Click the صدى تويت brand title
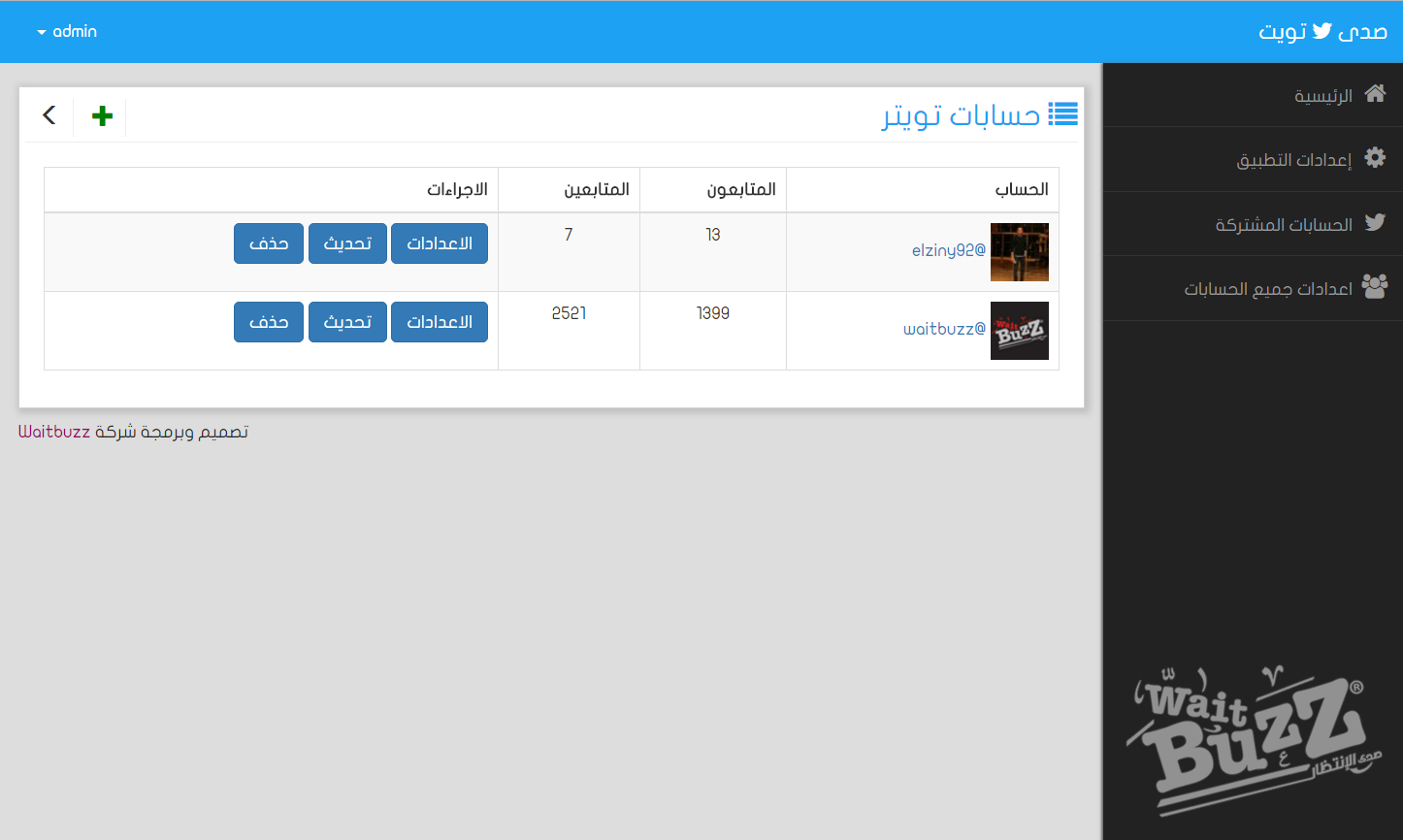 (x=1323, y=31)
